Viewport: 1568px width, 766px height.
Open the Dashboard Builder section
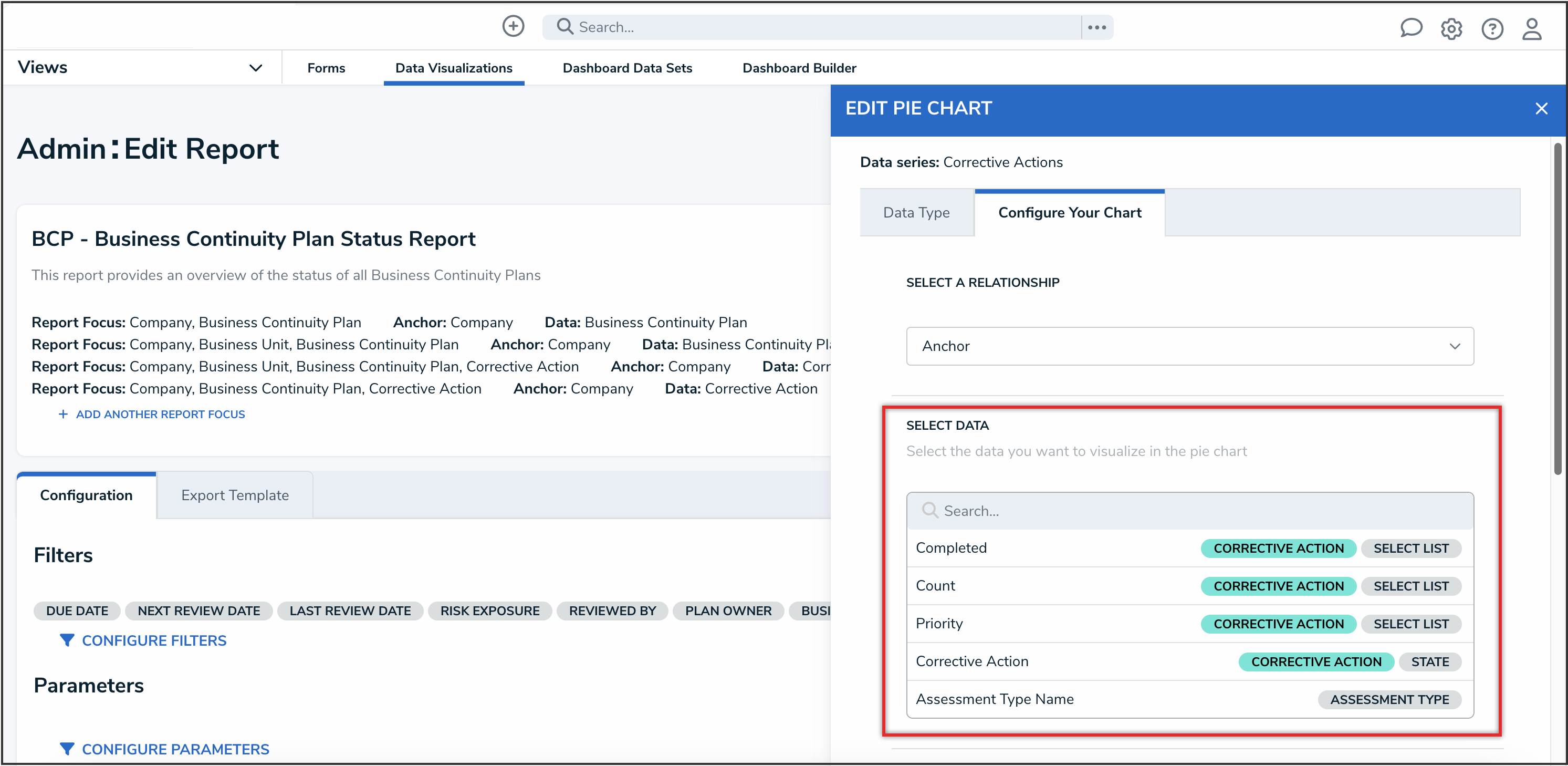coord(799,68)
